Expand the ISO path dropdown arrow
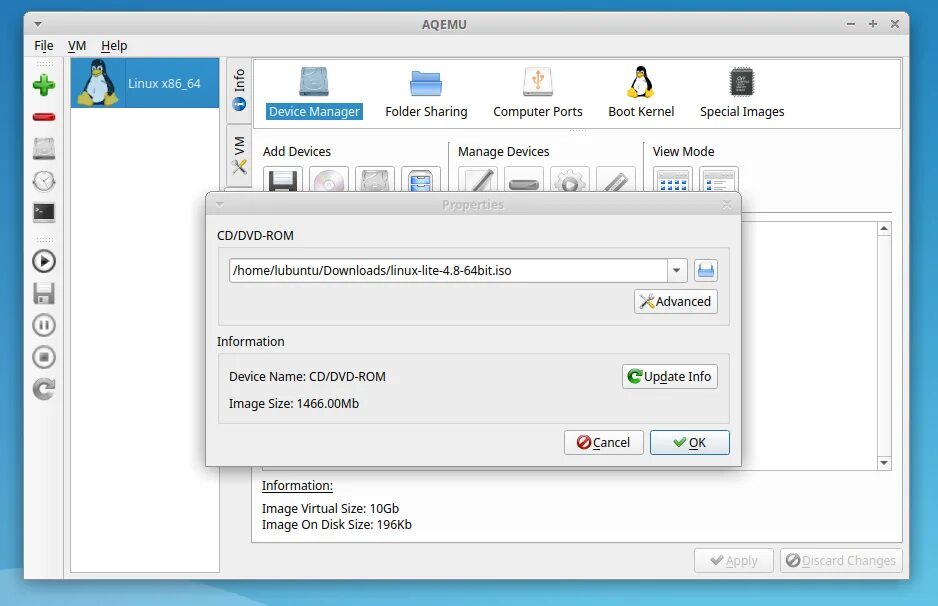Viewport: 938px width, 606px height. (x=677, y=270)
